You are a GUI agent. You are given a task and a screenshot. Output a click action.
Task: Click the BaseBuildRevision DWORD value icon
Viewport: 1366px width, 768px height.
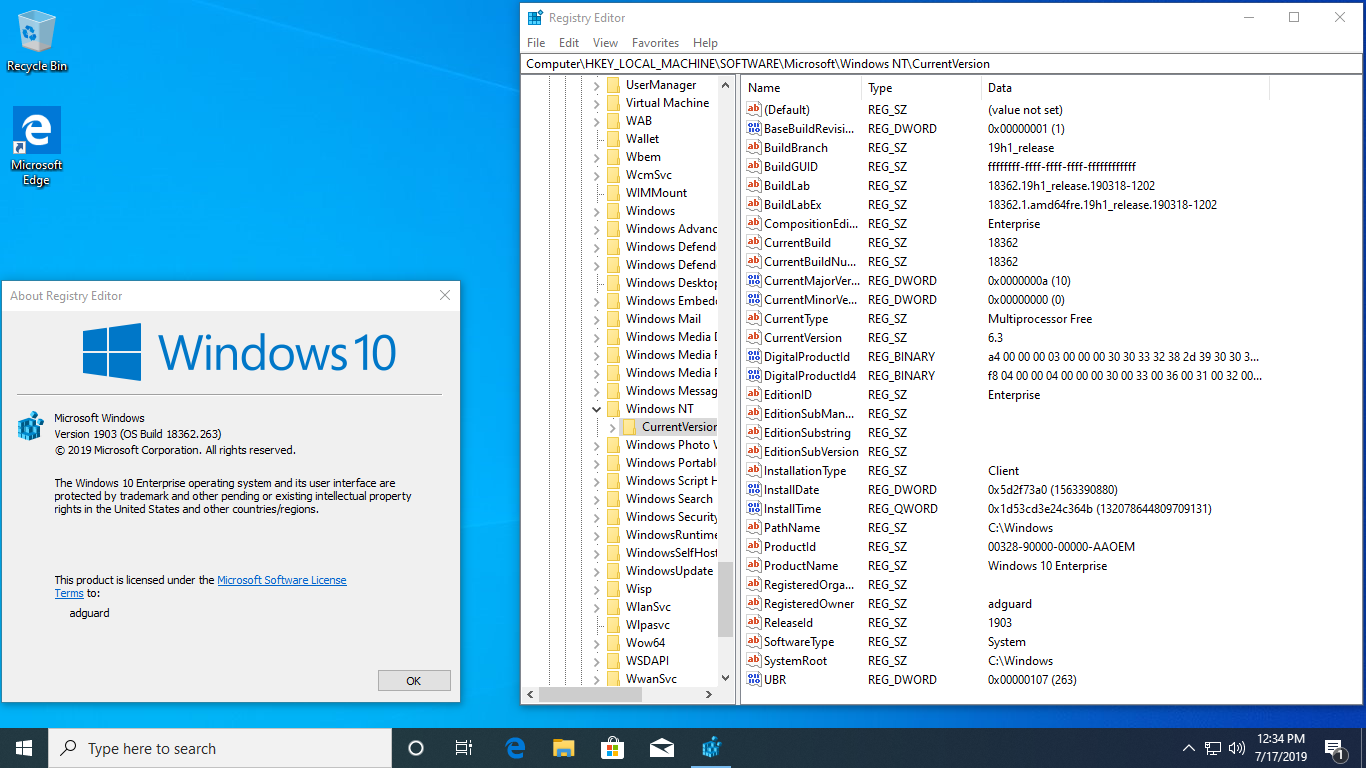point(754,129)
